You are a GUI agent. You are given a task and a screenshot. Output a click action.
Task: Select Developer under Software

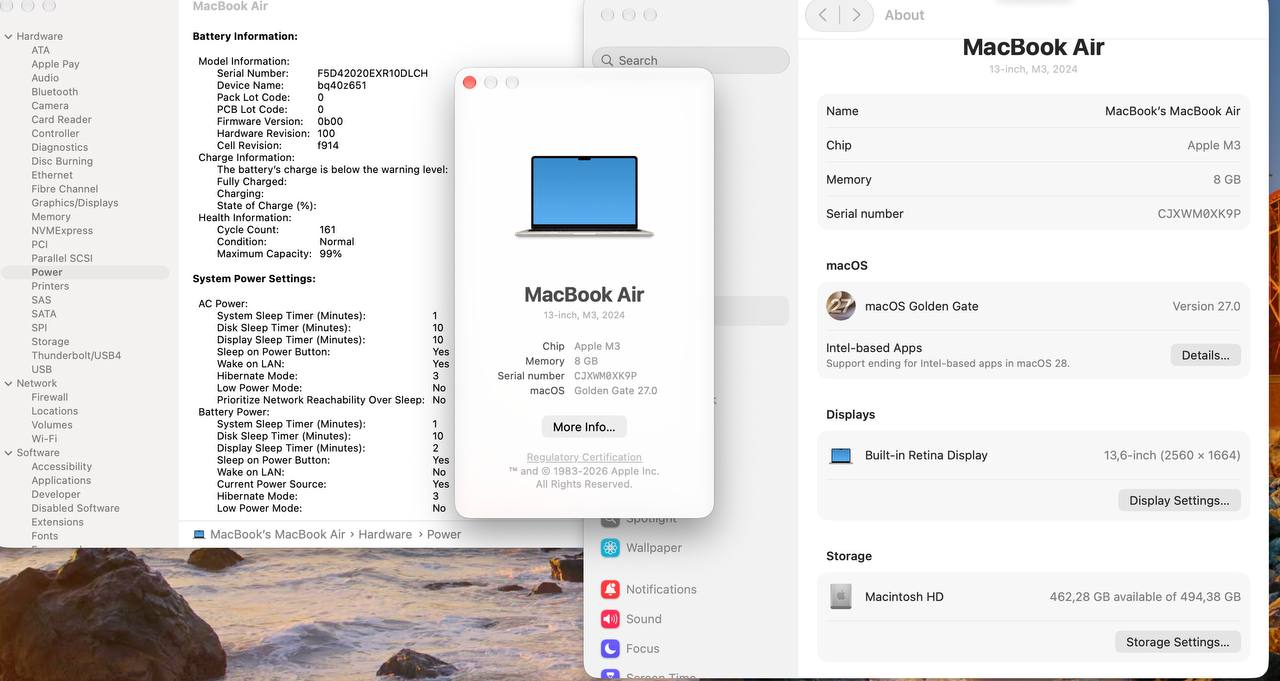click(x=56, y=495)
